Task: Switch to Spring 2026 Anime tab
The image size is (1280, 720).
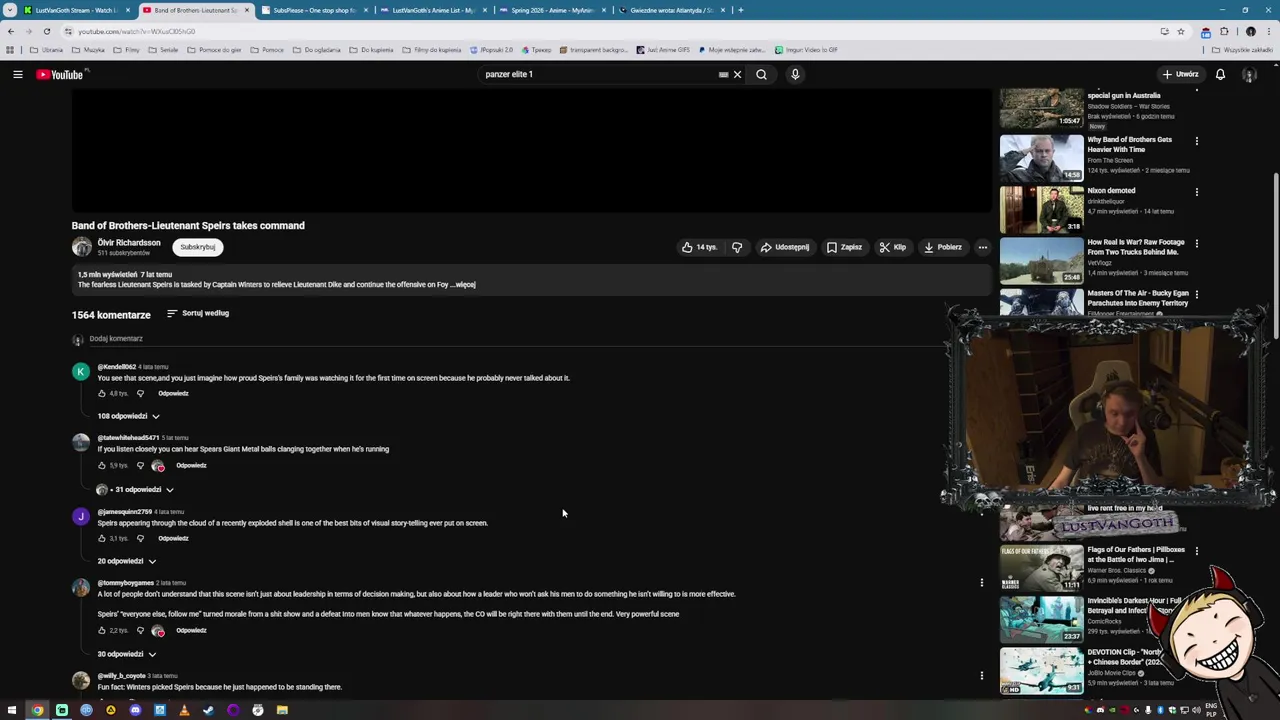Action: [x=552, y=10]
